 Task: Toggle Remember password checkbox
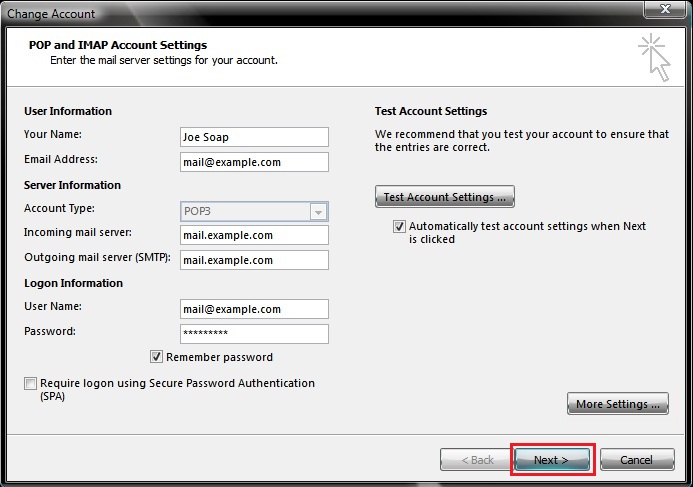tap(156, 357)
